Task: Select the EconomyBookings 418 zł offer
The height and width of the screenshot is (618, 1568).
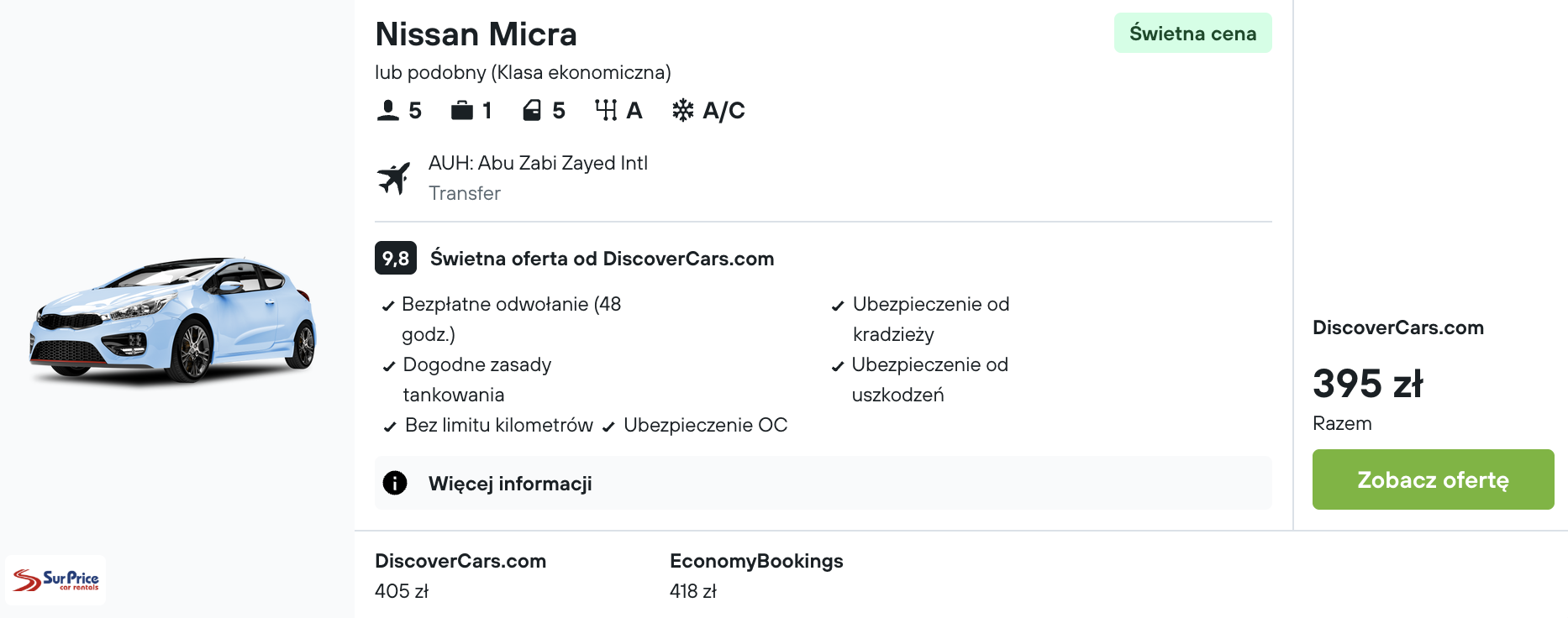Action: tap(755, 575)
